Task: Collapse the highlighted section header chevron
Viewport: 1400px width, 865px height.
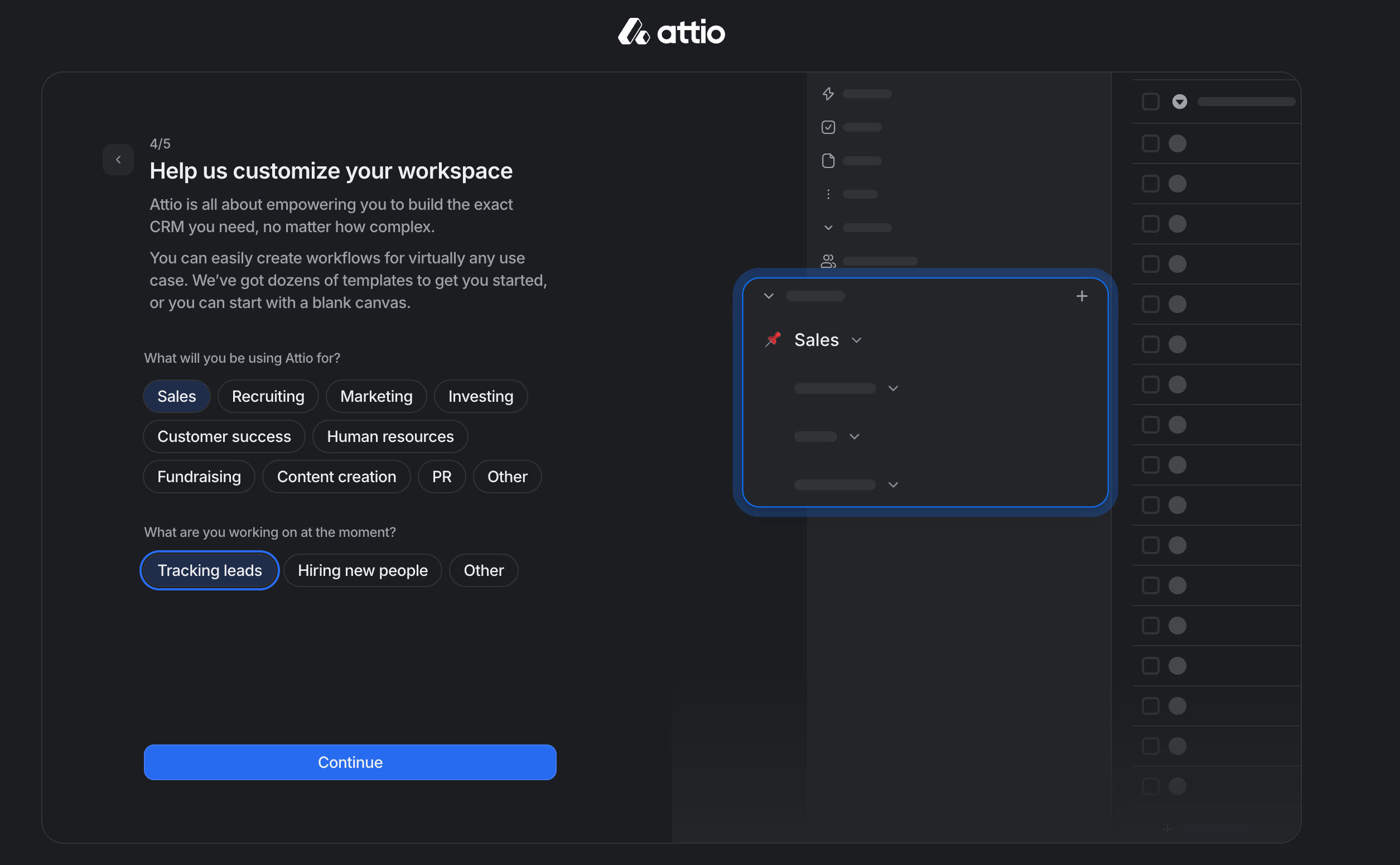Action: pos(769,296)
